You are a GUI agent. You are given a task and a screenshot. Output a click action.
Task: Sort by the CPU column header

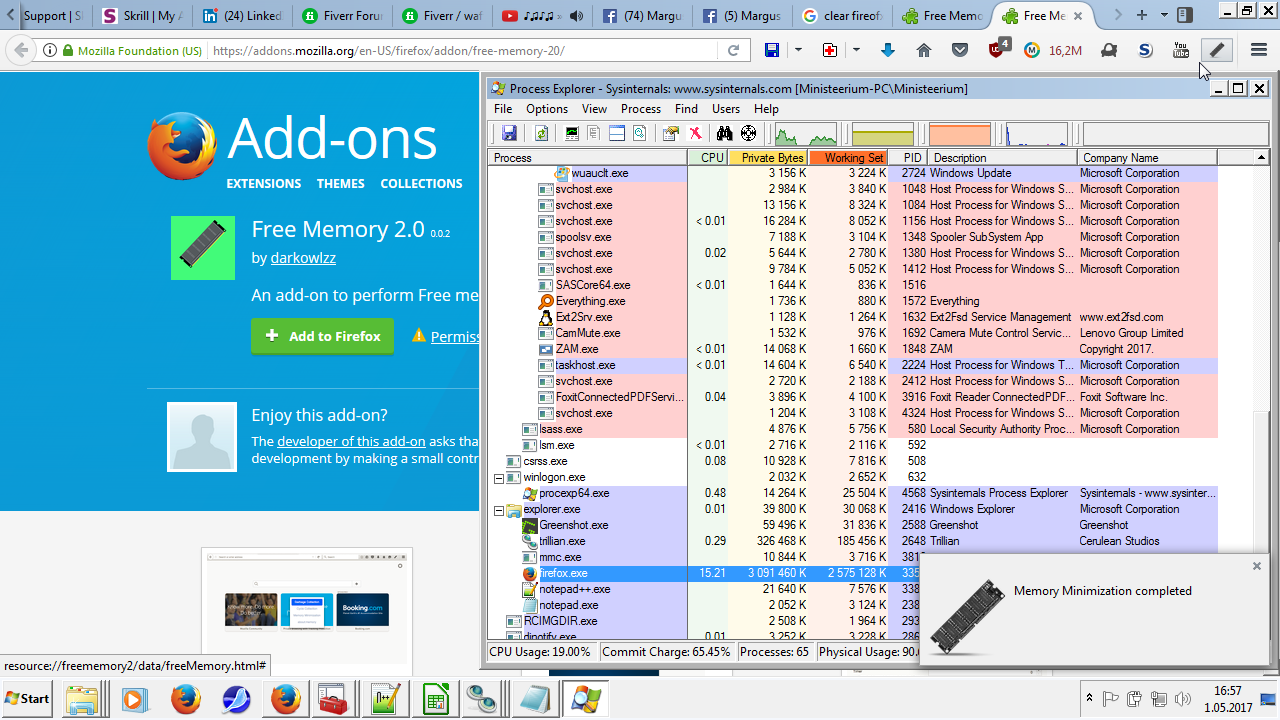coord(707,158)
